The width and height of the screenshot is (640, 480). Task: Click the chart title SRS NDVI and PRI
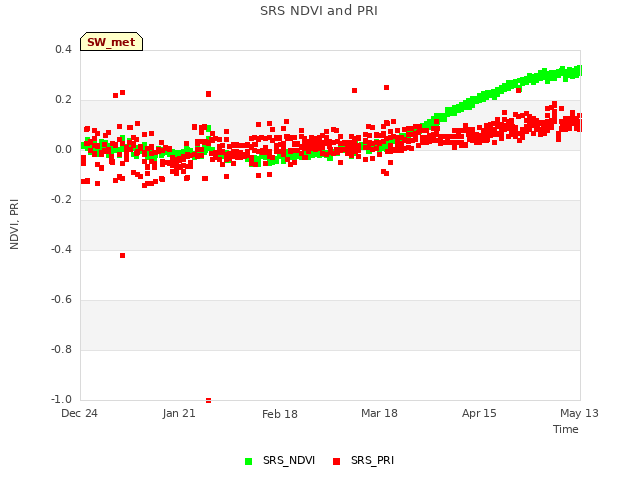[x=319, y=11]
